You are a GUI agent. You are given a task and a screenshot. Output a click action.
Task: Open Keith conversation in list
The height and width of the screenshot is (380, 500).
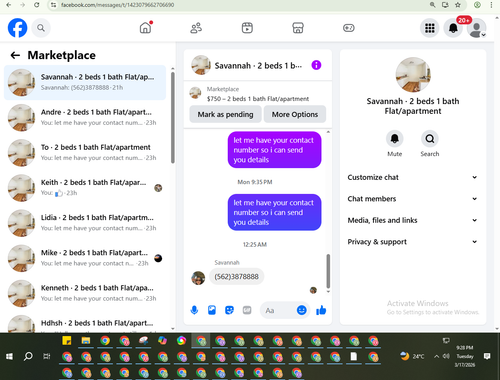click(x=85, y=188)
